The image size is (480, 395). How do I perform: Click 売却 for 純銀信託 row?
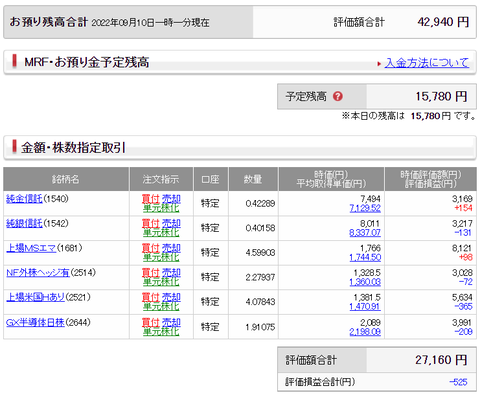click(x=171, y=223)
